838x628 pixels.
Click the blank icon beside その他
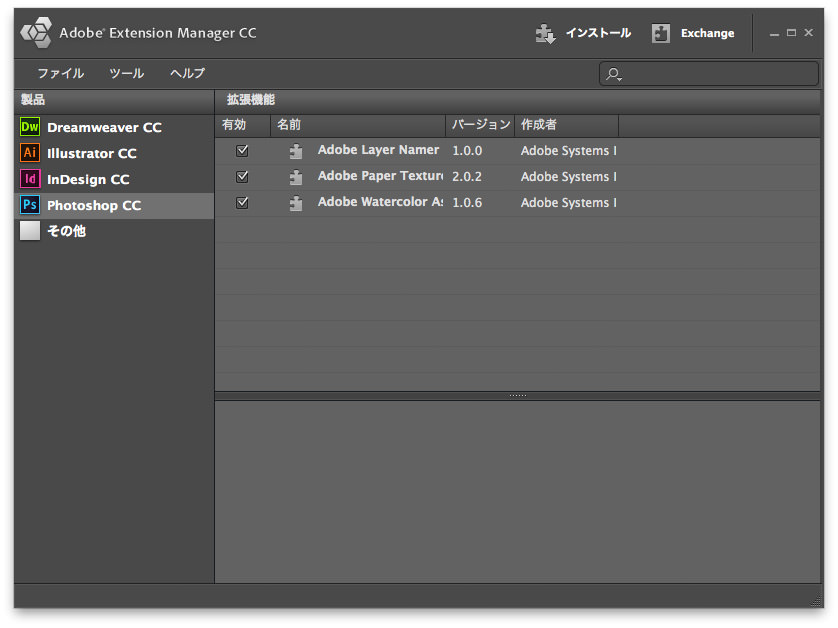(30, 231)
